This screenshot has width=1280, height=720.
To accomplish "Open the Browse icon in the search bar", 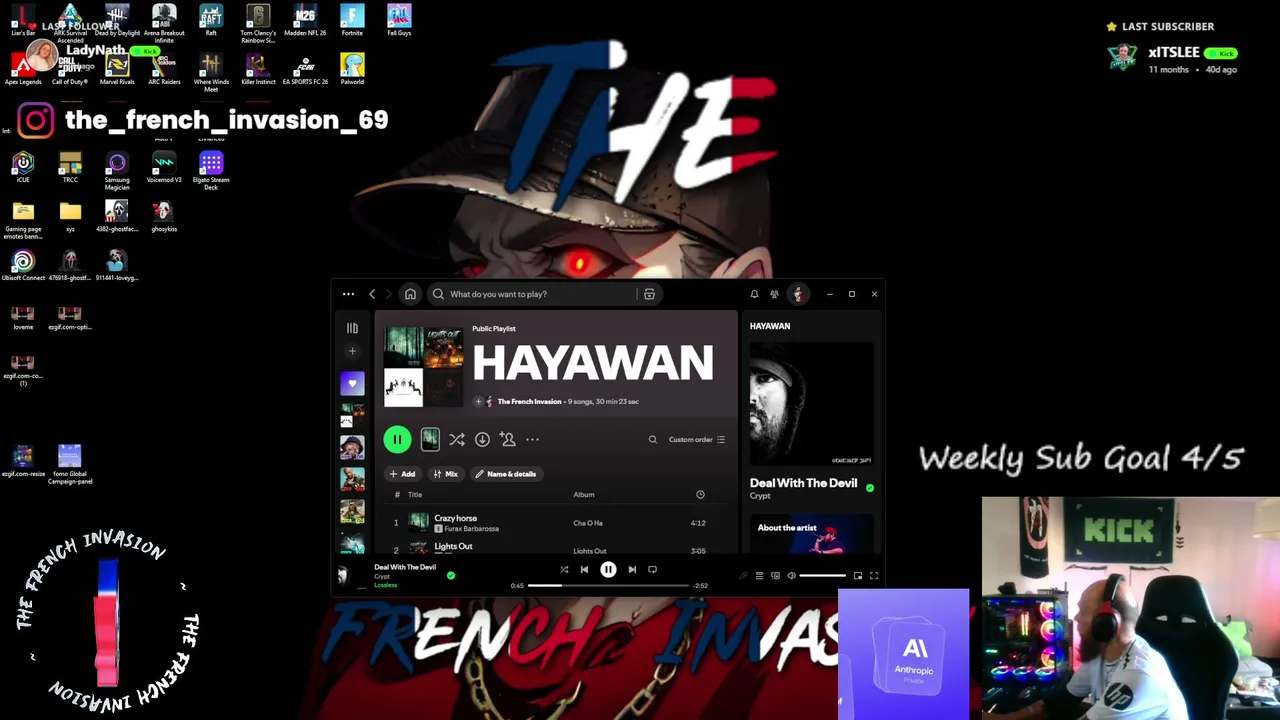I will [649, 294].
